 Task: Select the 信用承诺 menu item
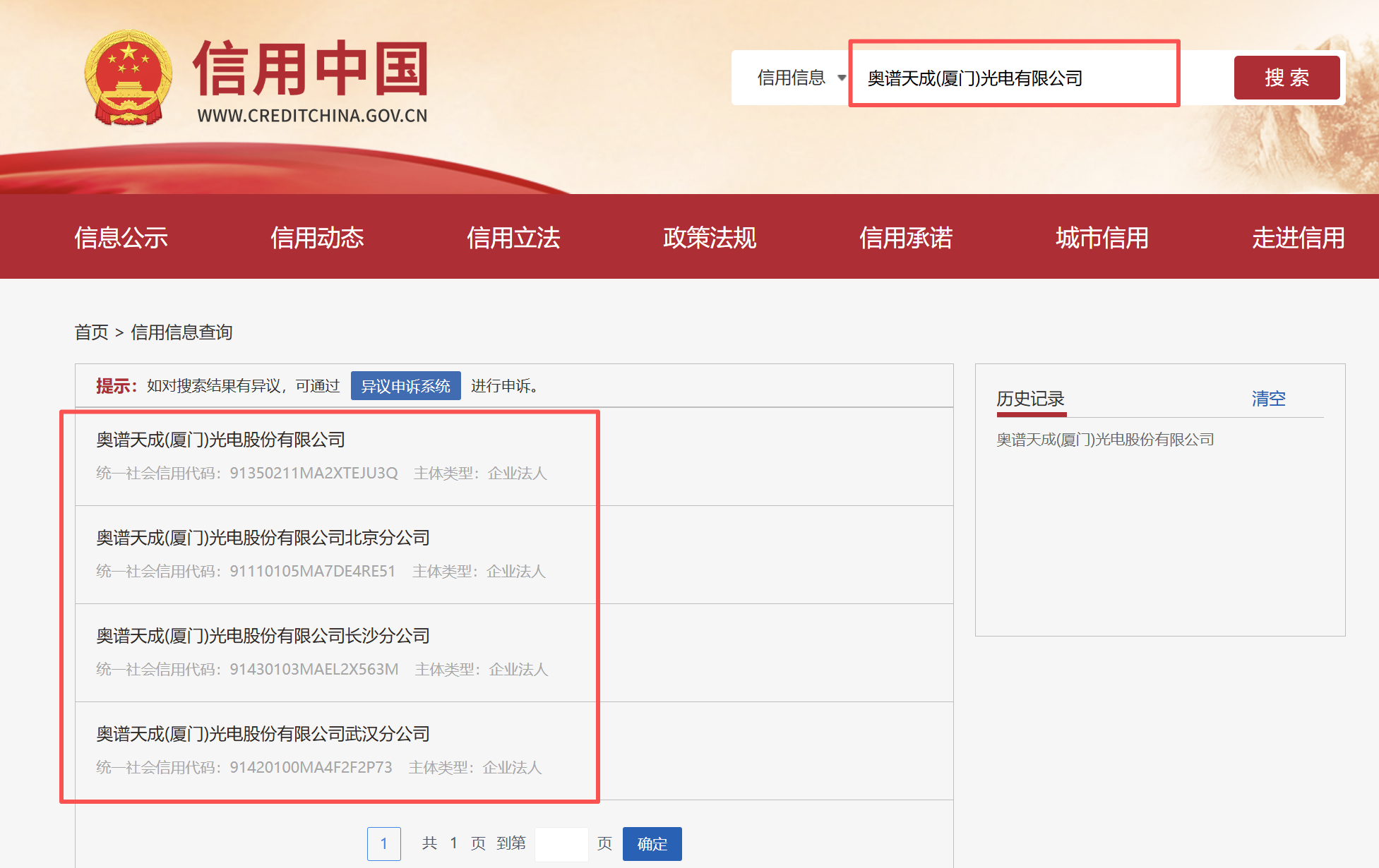(905, 238)
